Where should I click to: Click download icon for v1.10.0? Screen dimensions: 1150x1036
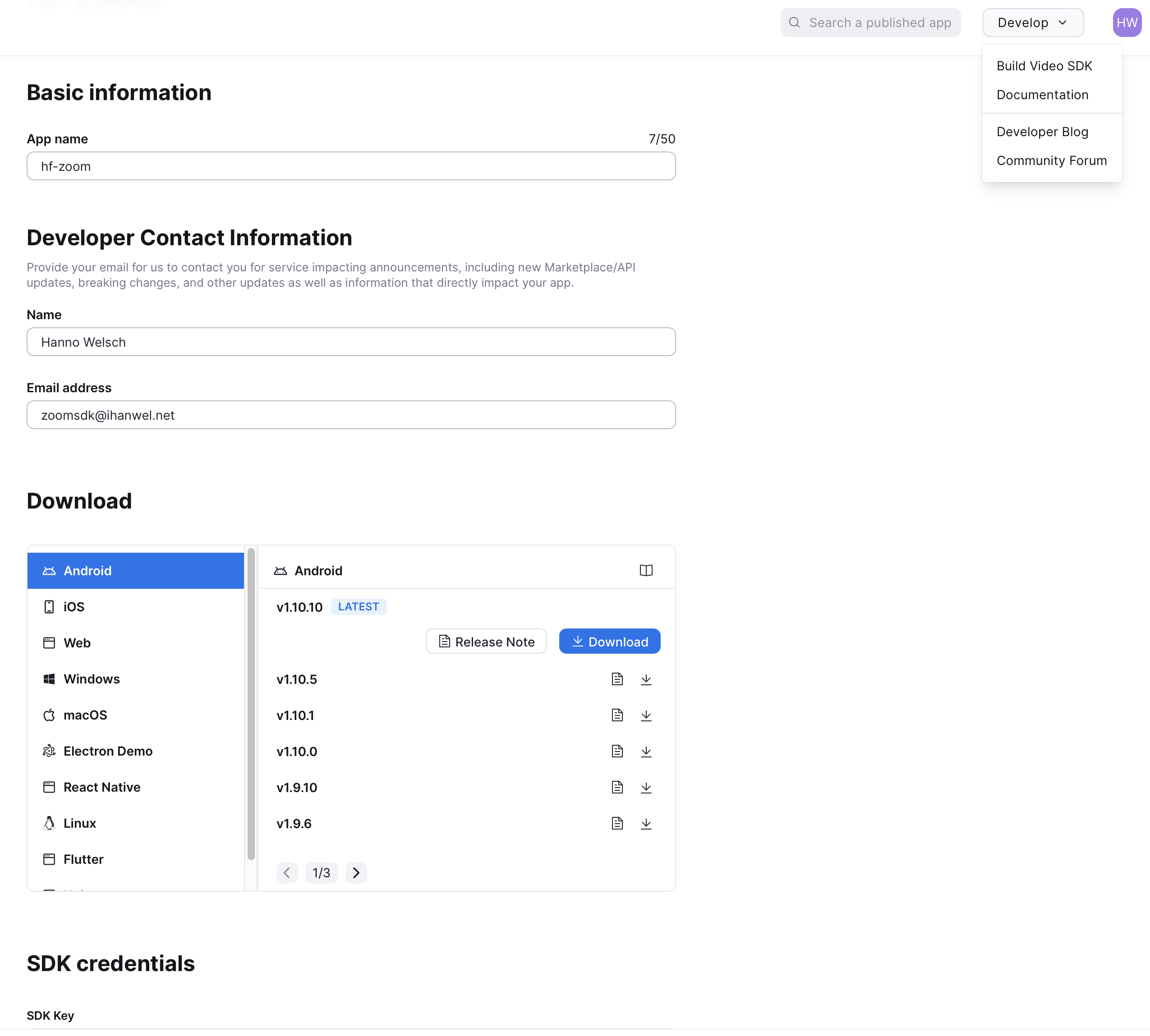(x=646, y=752)
